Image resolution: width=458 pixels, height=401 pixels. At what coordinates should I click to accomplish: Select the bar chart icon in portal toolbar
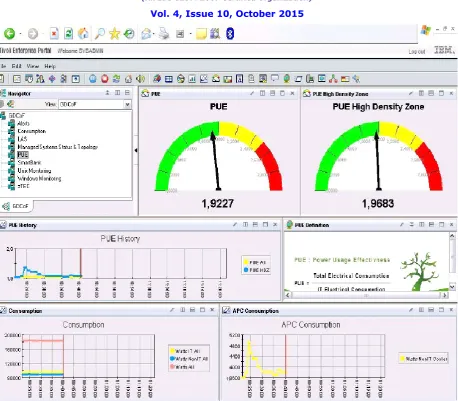[192, 79]
